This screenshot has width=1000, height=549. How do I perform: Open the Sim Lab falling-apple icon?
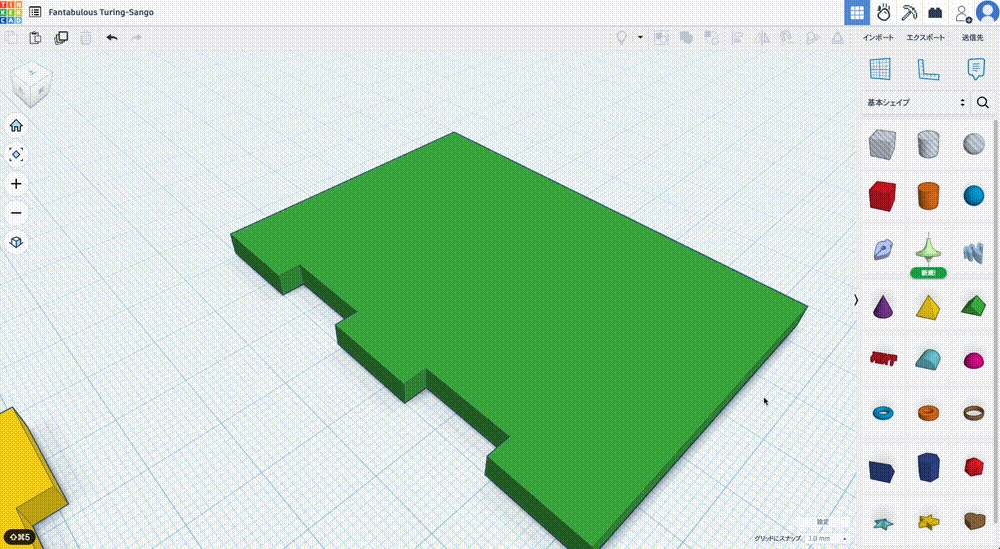[884, 13]
